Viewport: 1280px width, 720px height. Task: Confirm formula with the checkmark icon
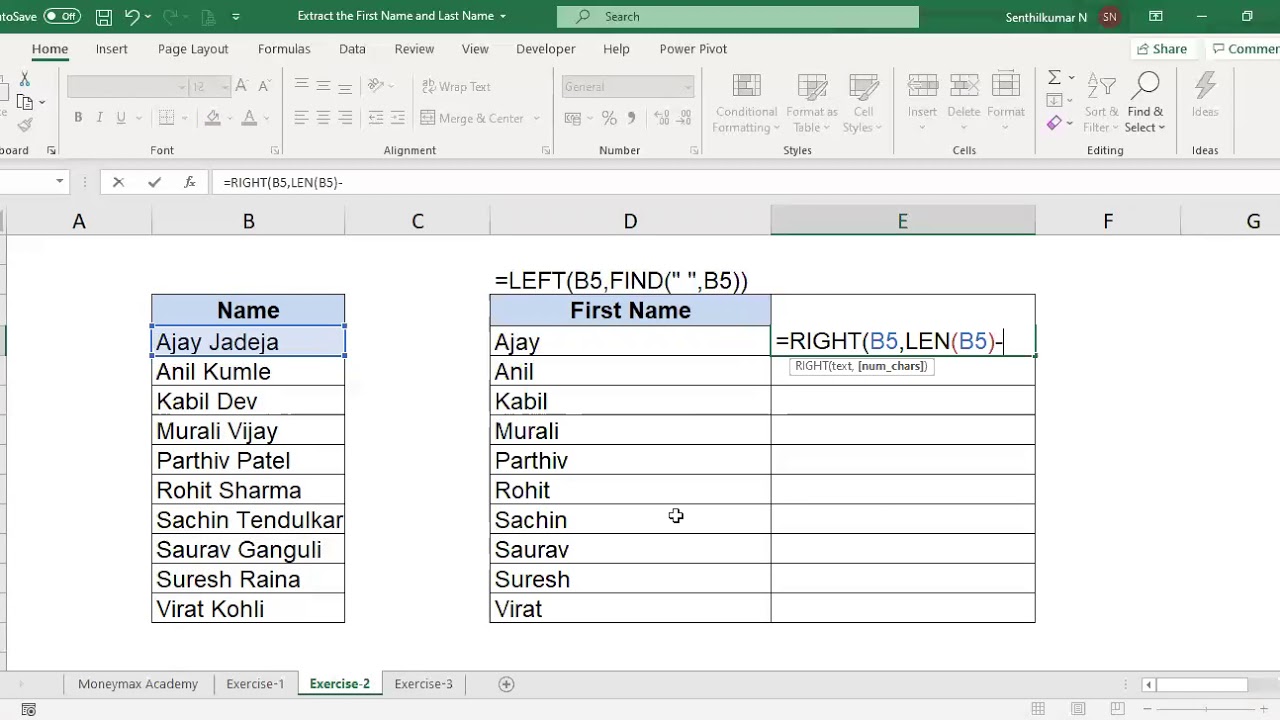click(x=154, y=182)
